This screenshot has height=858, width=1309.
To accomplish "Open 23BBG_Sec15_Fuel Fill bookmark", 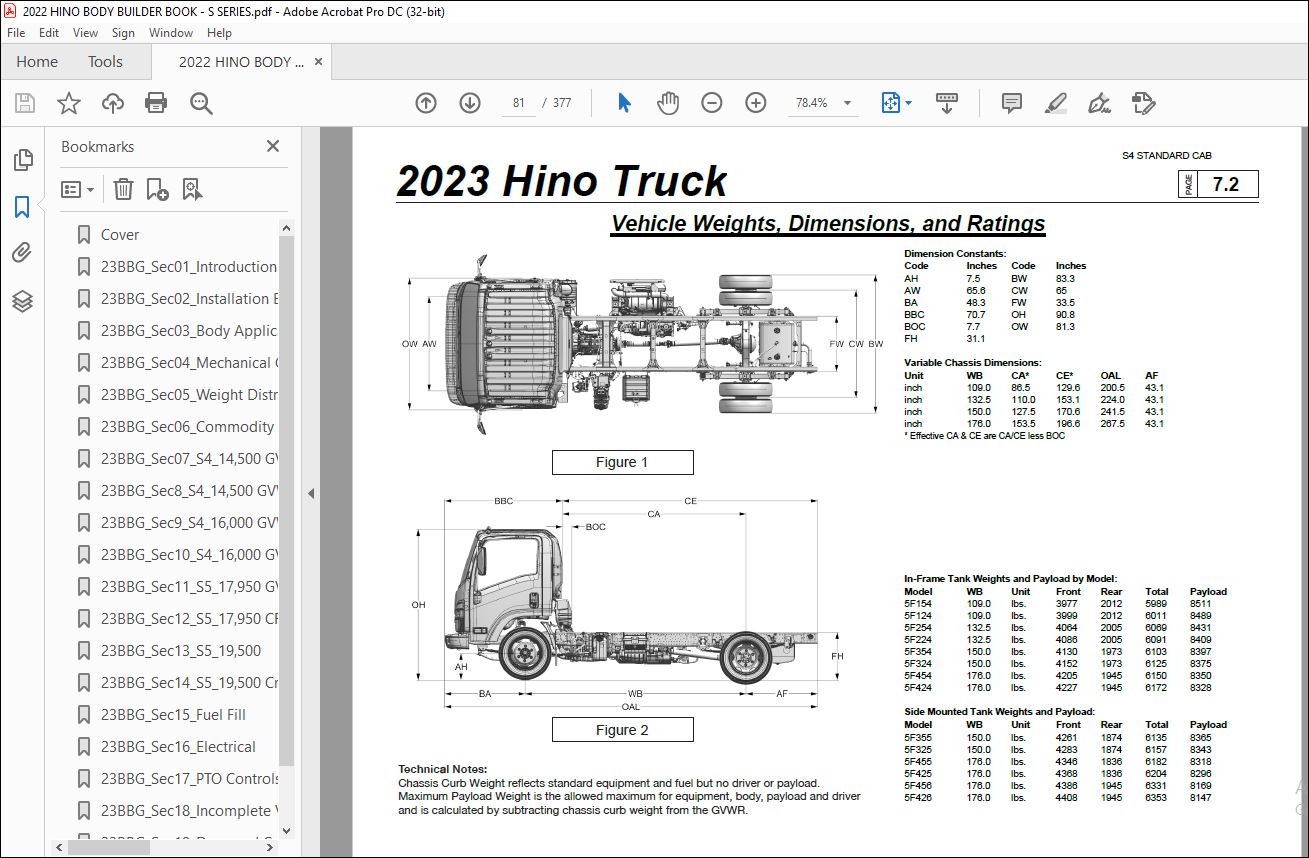I will (173, 715).
